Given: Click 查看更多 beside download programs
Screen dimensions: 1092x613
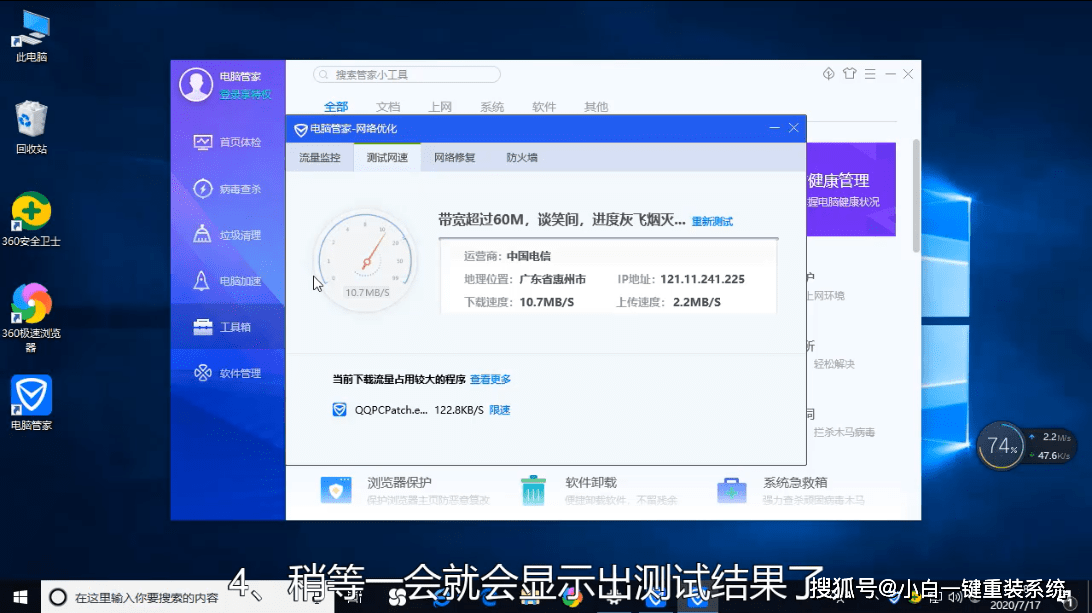Looking at the screenshot, I should coord(490,378).
